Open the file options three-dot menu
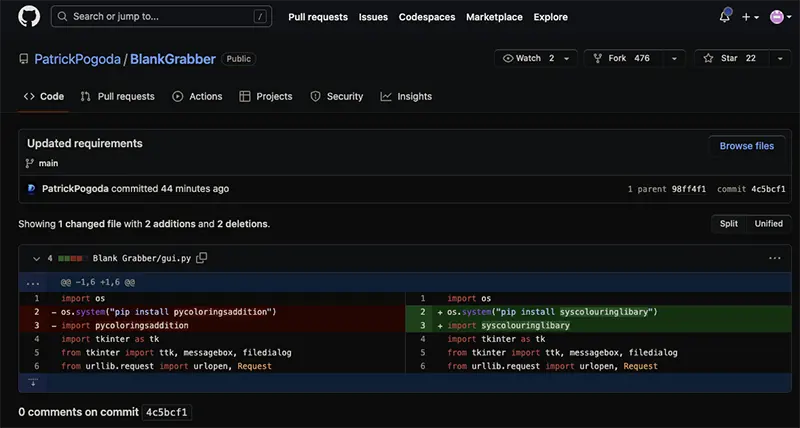 774,258
